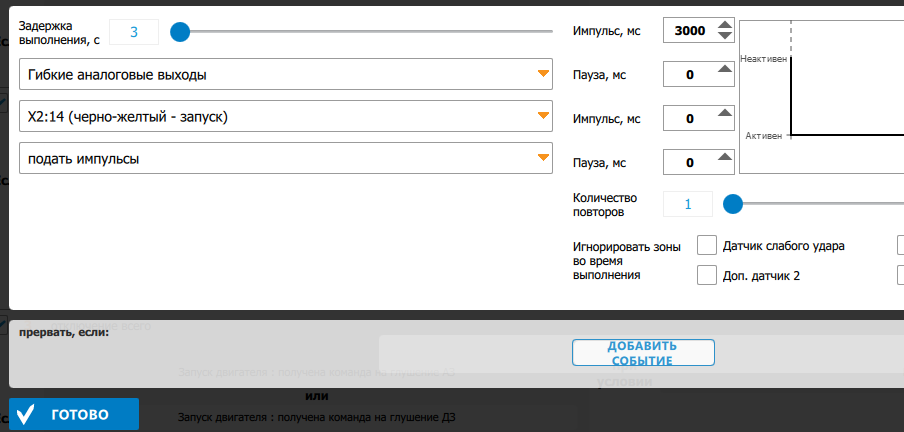Open the подать импульсы action dropdown

[x=286, y=158]
